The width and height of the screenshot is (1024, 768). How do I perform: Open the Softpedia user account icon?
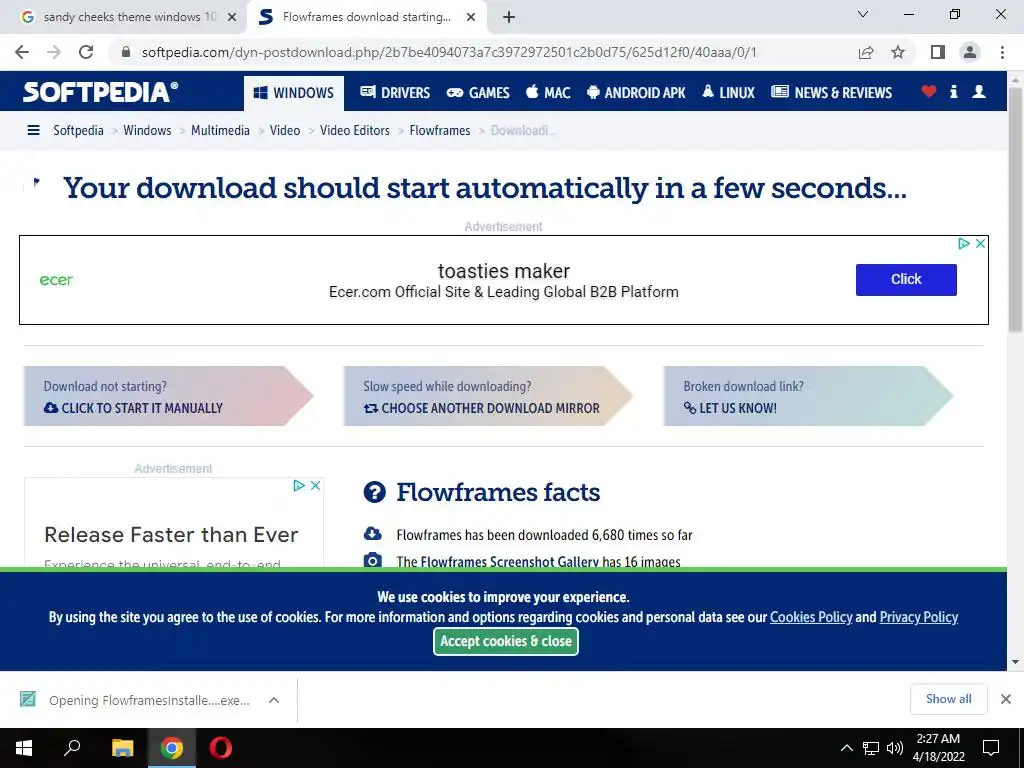click(979, 91)
